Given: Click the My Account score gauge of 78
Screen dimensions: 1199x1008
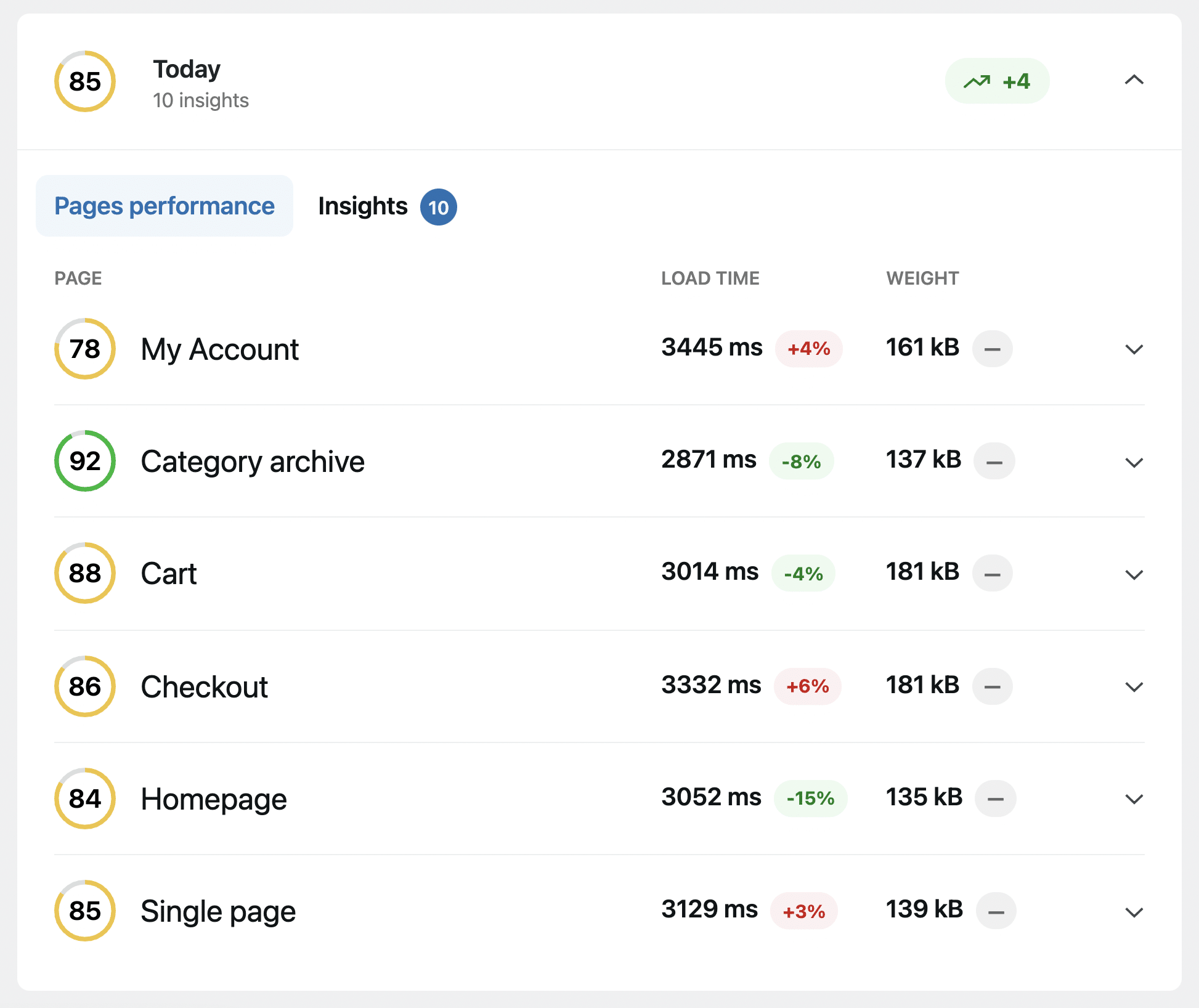Looking at the screenshot, I should point(84,349).
